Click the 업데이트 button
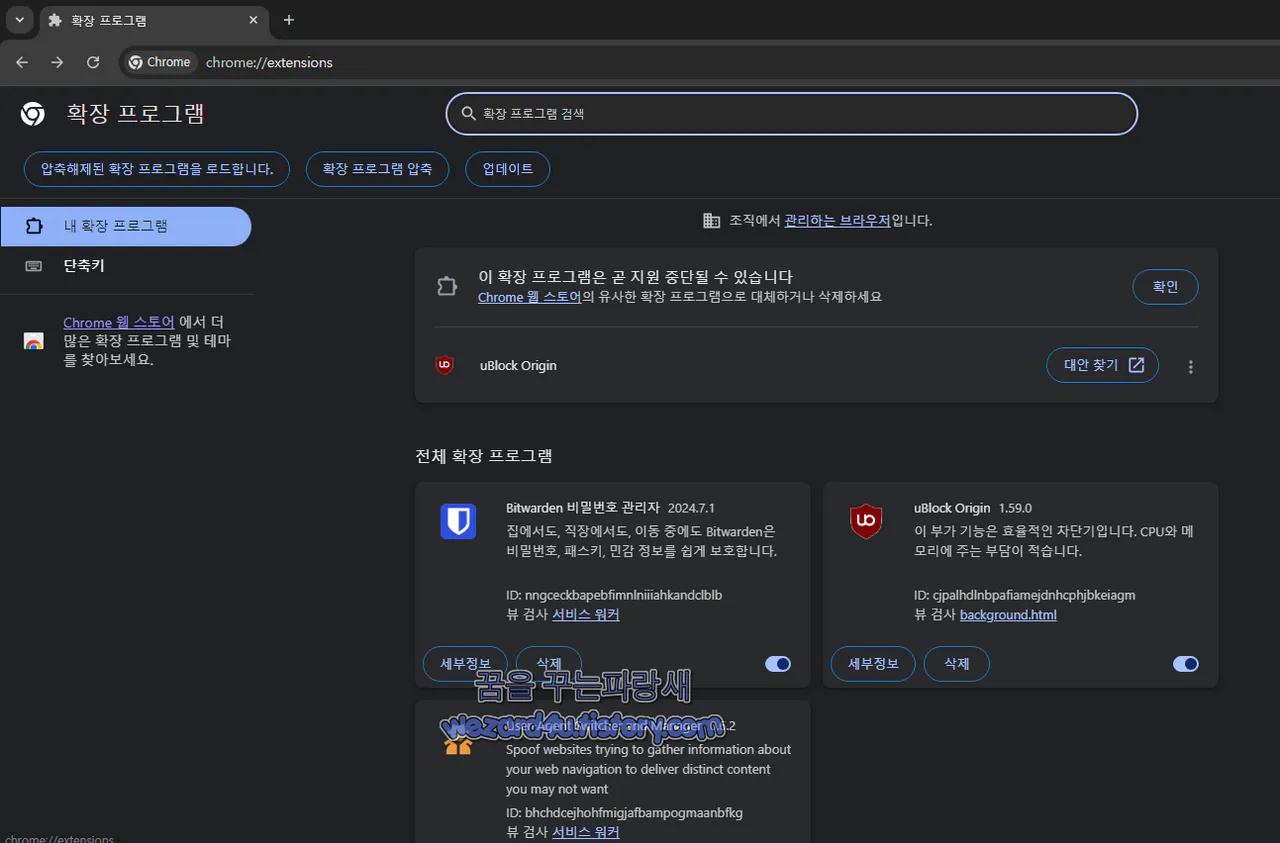The height and width of the screenshot is (843, 1280). 508,169
